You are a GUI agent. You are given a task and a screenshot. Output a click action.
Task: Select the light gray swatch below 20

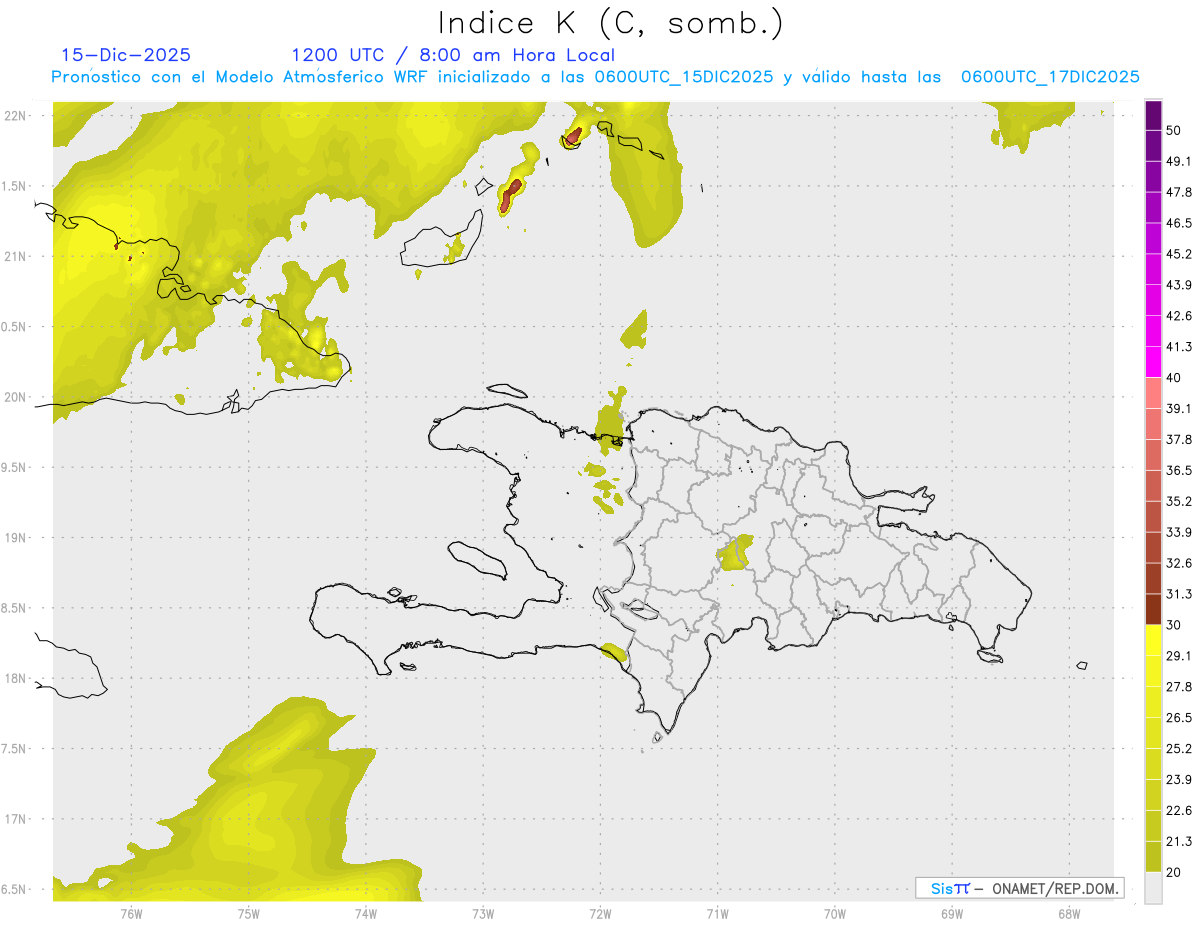1153,887
